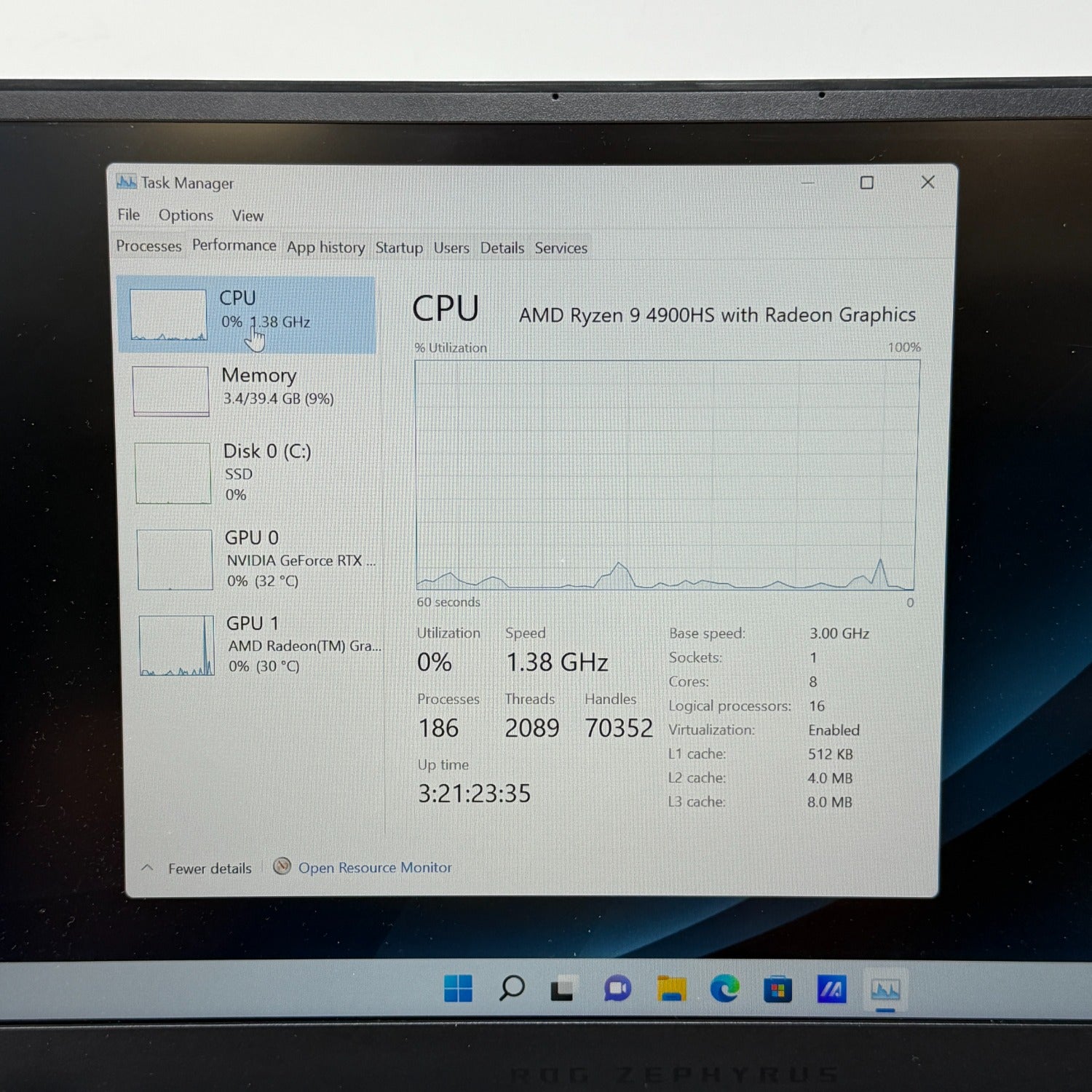
Task: Click the Task Manager taskbar icon
Action: click(885, 990)
